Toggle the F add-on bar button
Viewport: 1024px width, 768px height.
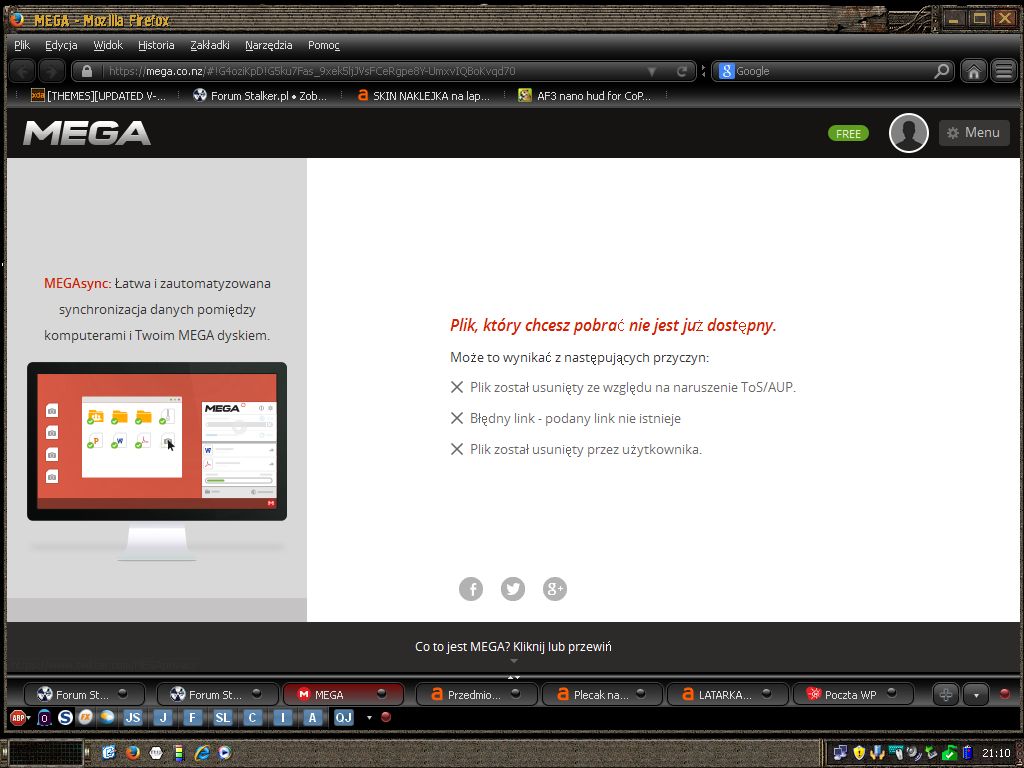pos(192,718)
